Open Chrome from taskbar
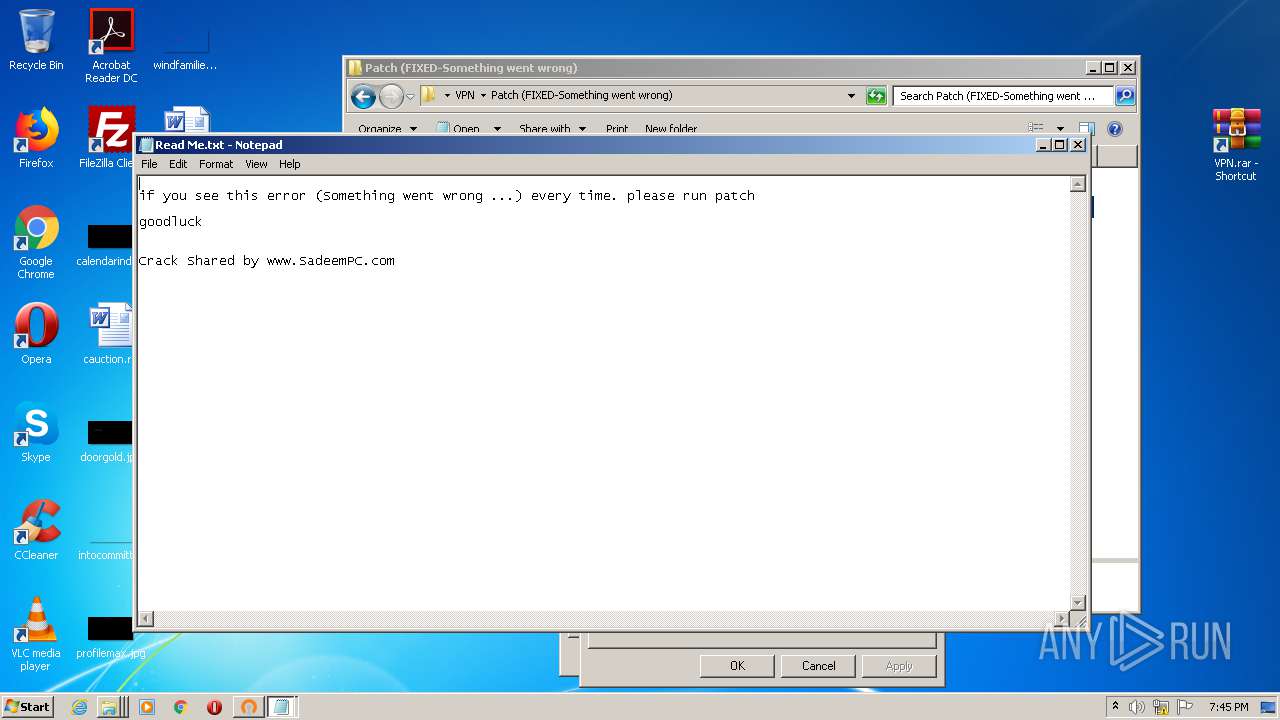The image size is (1280, 720). click(x=181, y=707)
